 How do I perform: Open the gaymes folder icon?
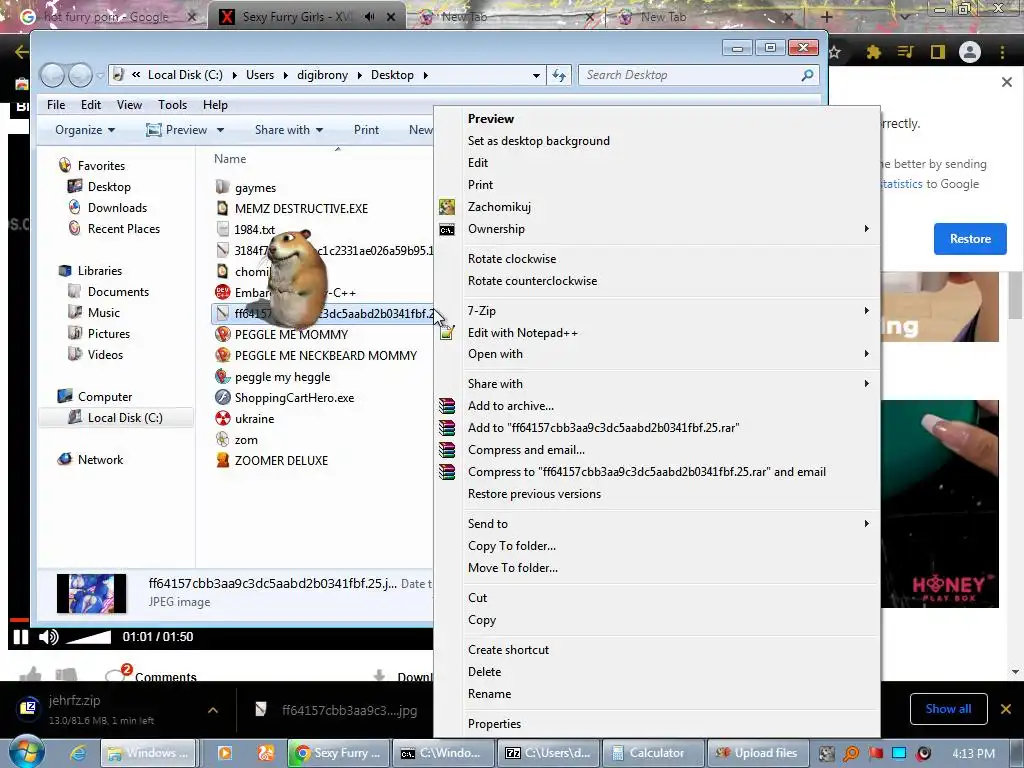[223, 187]
